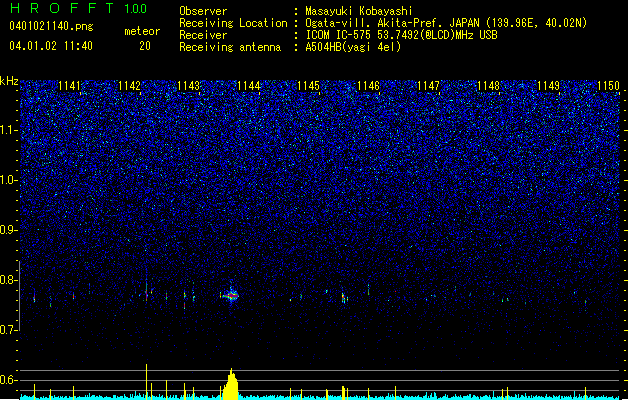Select the meteor count value 20
The image size is (629, 400).
145,46
